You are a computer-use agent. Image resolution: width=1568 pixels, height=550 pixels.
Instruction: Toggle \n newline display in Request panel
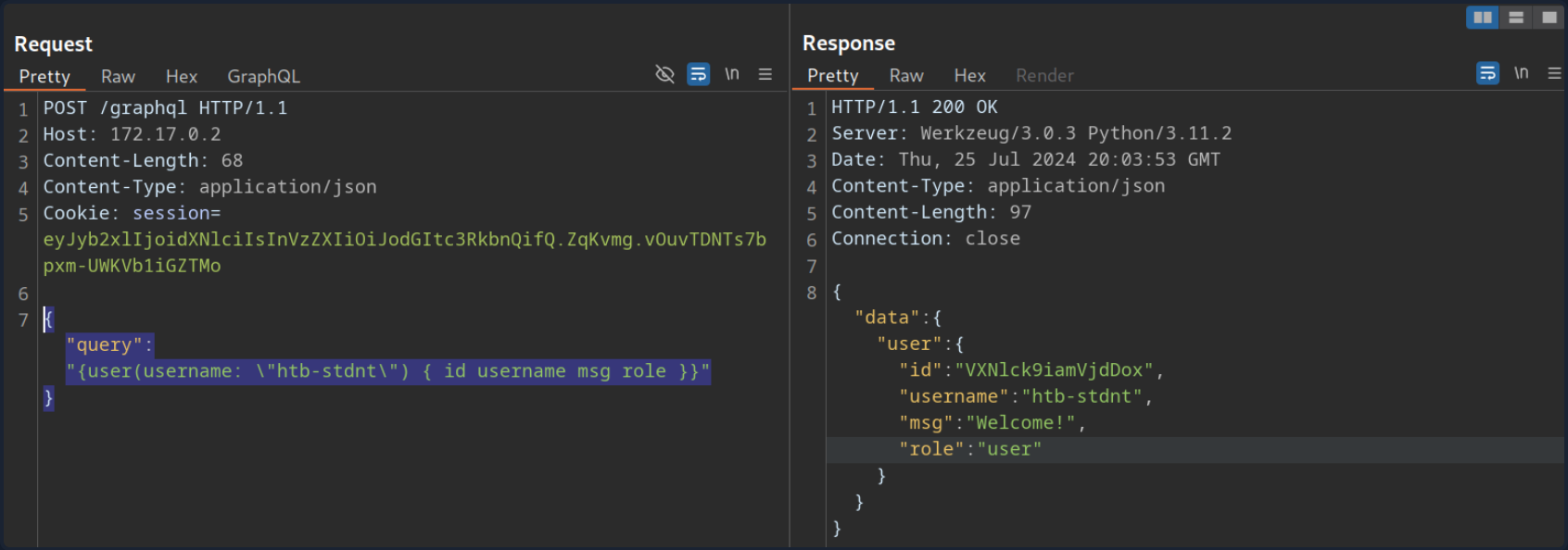(732, 73)
